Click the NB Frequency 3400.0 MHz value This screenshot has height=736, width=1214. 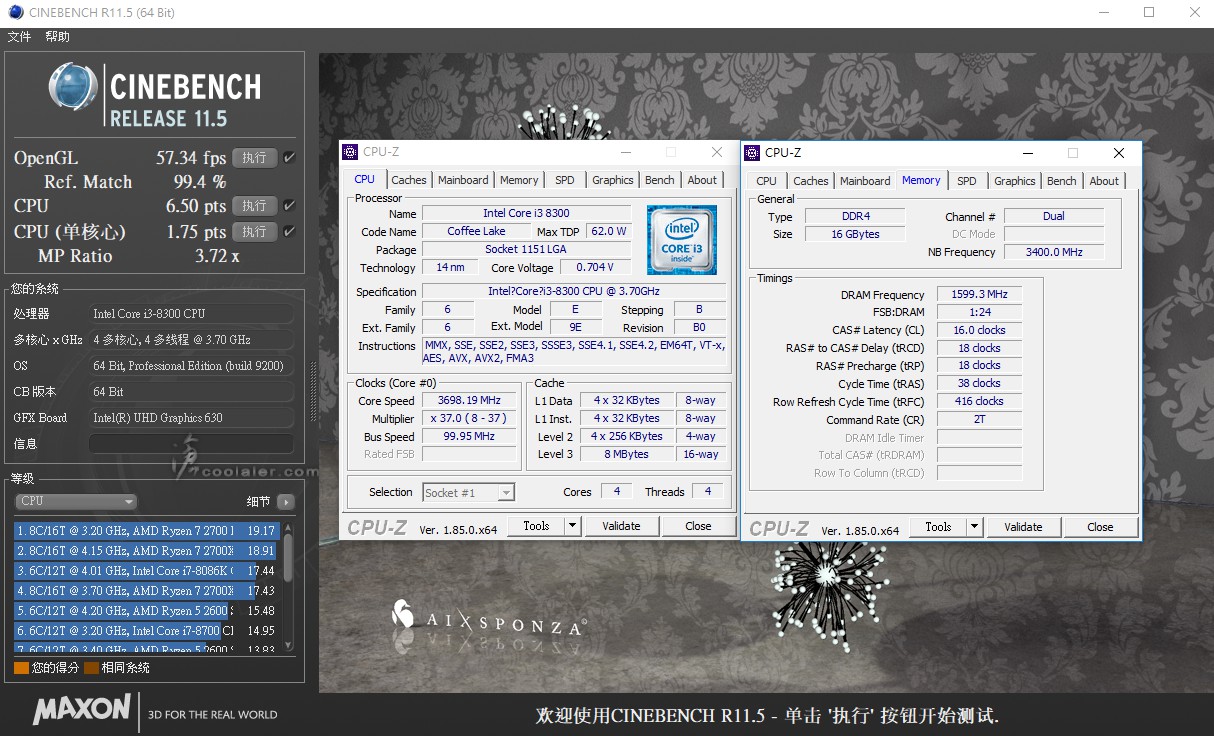[x=1054, y=252]
